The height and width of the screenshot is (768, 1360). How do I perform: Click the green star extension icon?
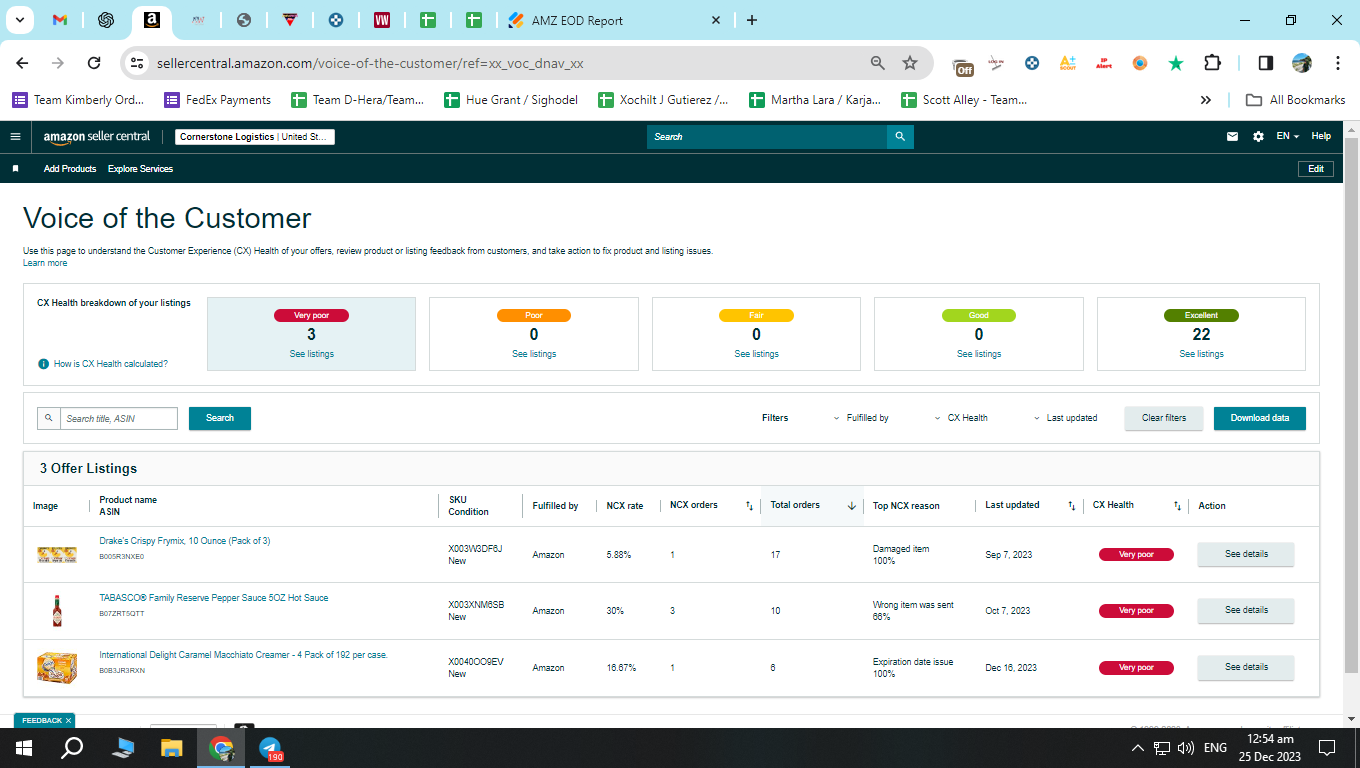pos(1176,63)
